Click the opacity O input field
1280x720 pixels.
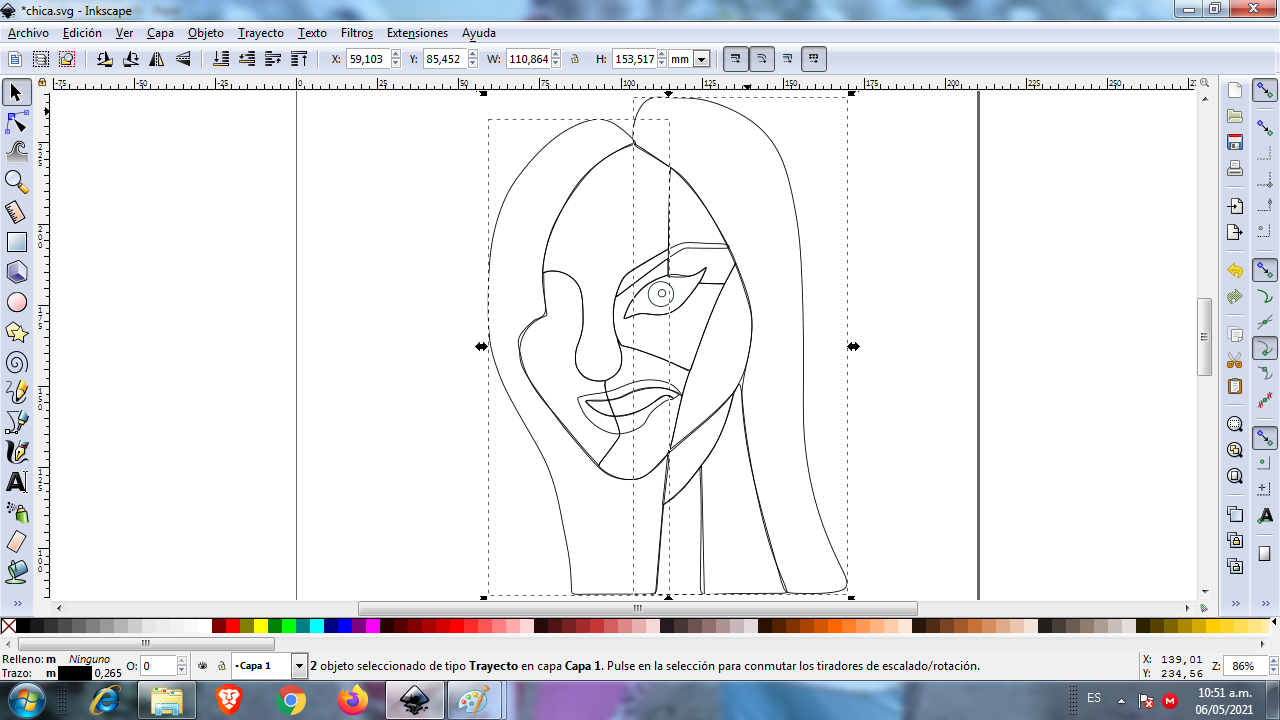(159, 665)
